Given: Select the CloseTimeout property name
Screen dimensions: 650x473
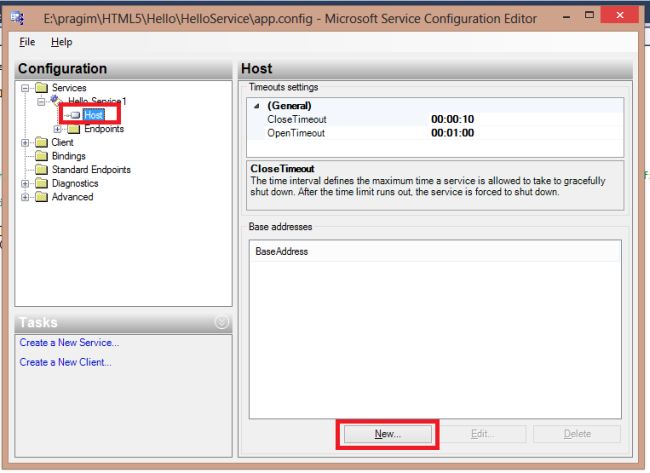Looking at the screenshot, I should 297,119.
